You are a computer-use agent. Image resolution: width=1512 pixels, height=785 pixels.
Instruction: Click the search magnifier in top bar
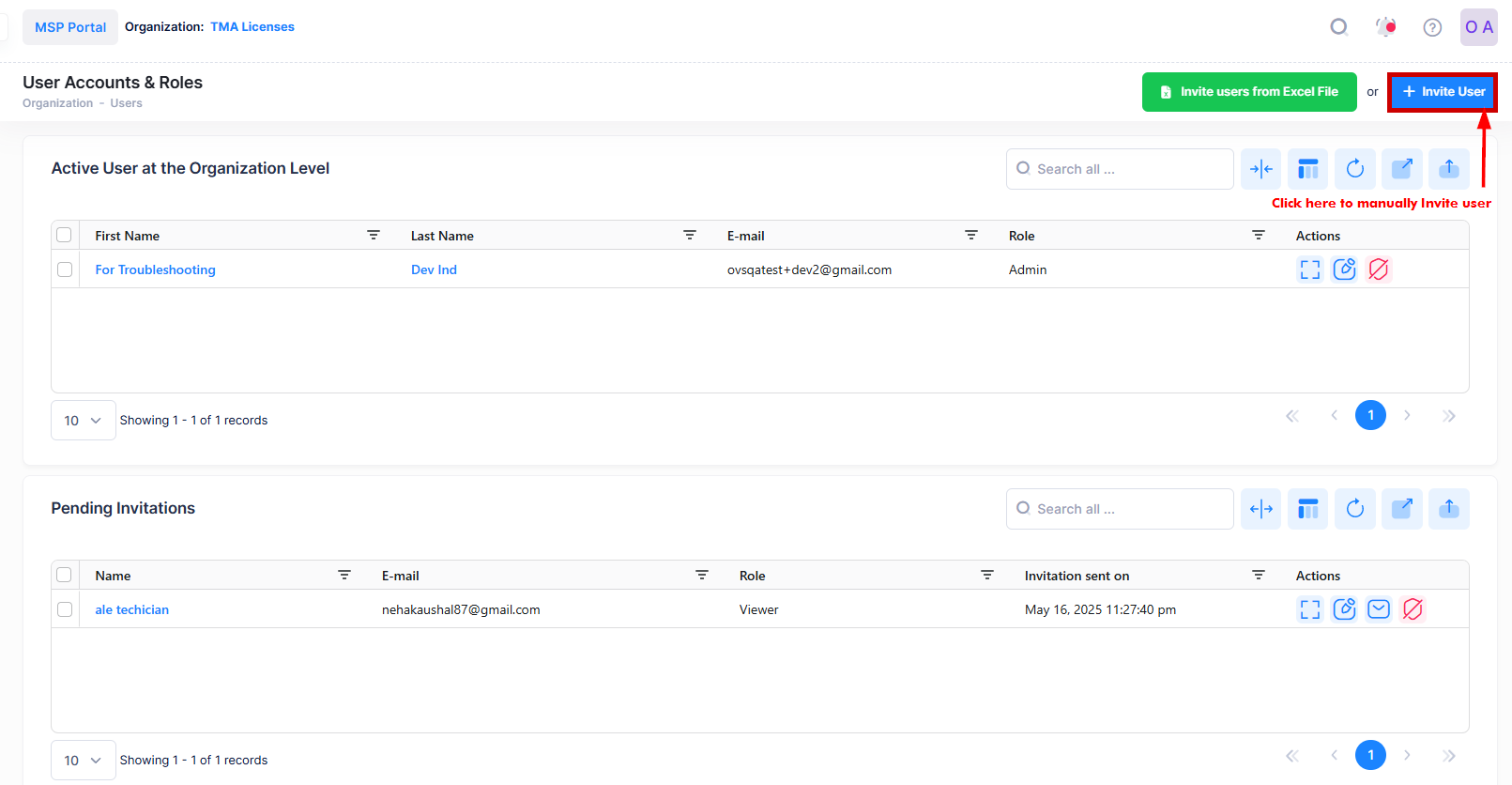click(1339, 27)
